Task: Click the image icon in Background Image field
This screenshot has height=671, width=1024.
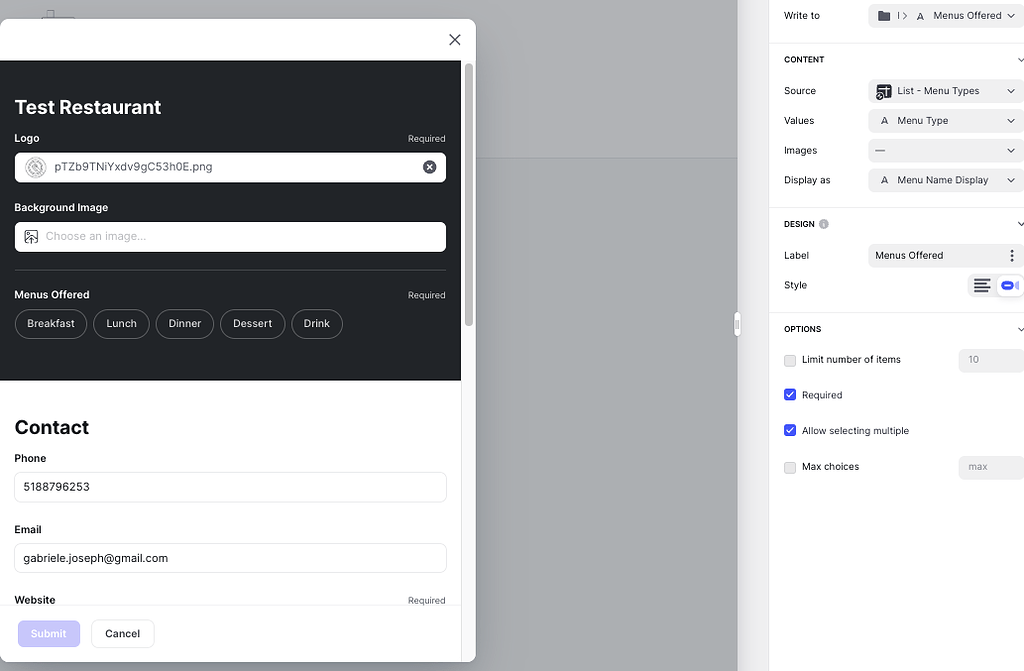Action: coord(31,237)
